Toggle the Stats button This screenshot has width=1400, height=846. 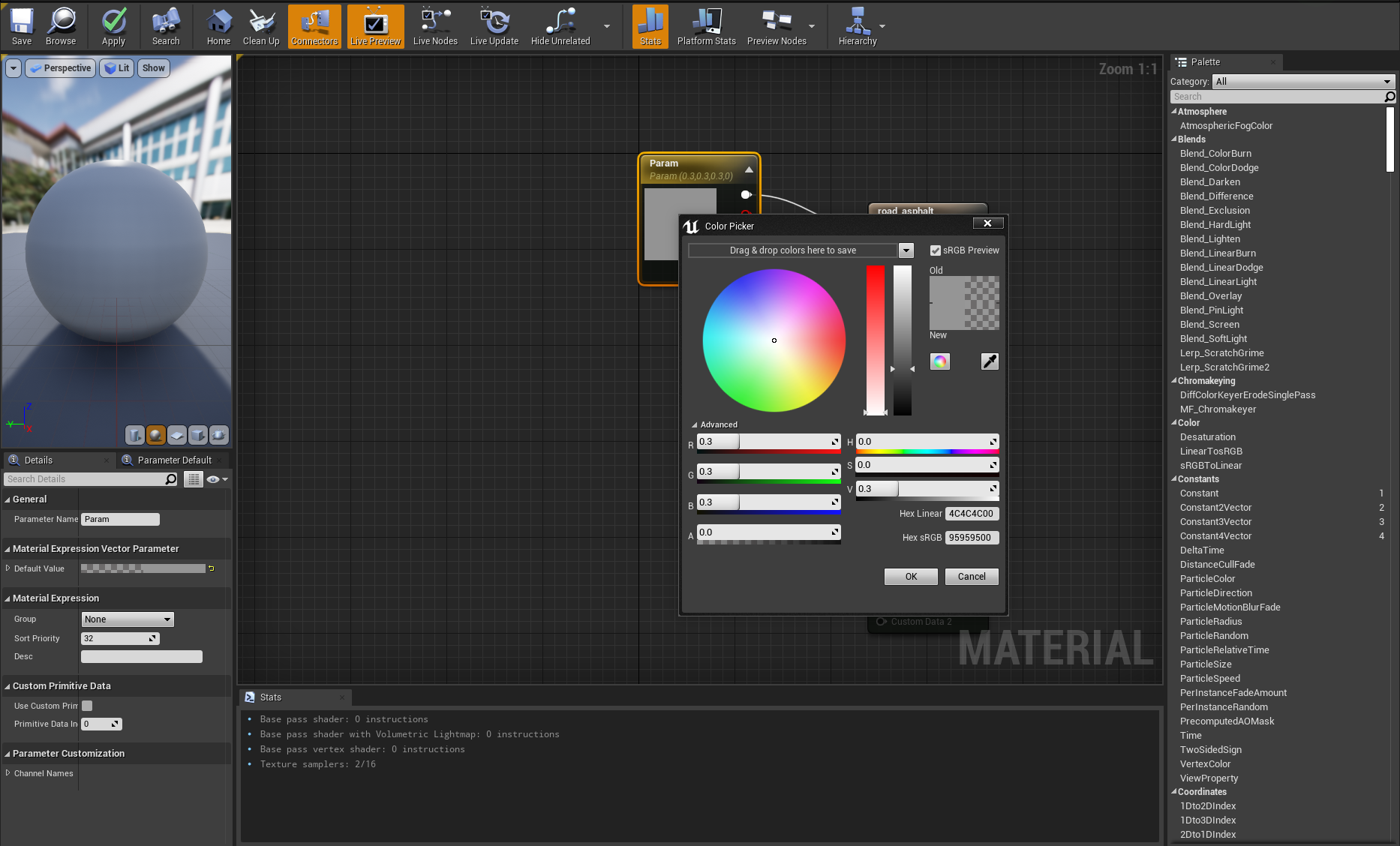(x=650, y=26)
